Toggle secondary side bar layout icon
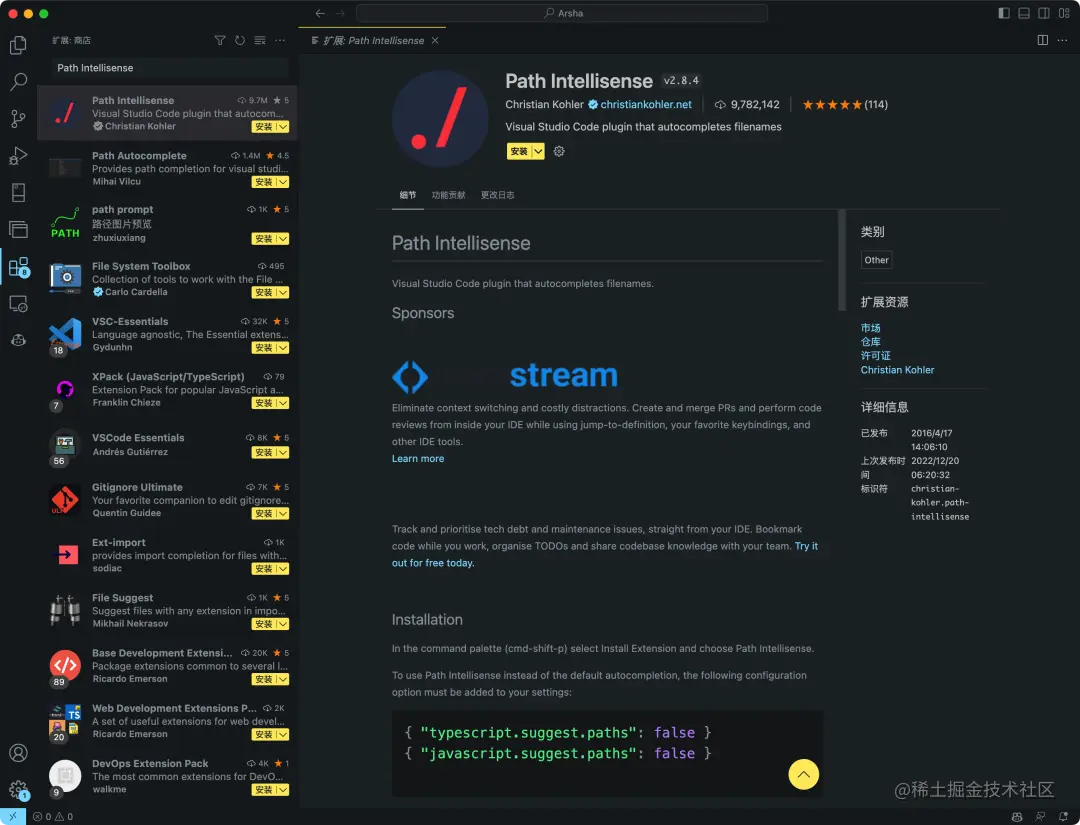The height and width of the screenshot is (825, 1080). coord(1044,13)
